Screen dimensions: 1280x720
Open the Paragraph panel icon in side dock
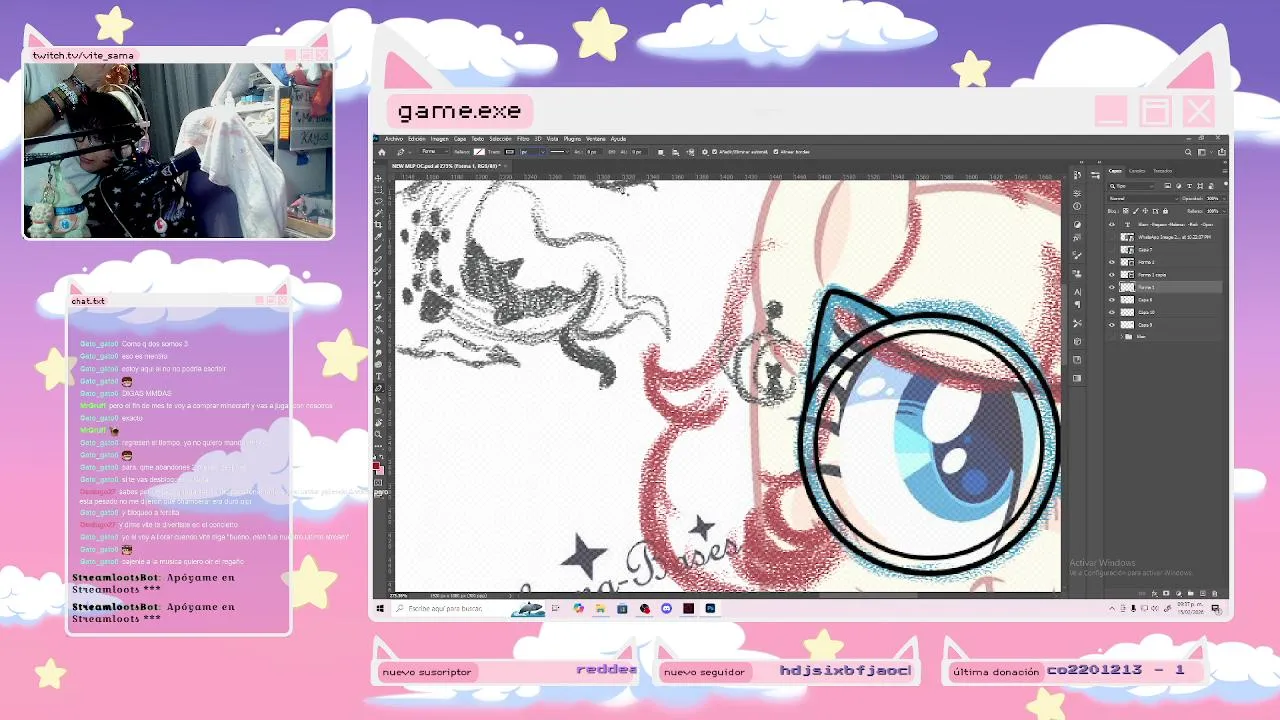point(1077,304)
